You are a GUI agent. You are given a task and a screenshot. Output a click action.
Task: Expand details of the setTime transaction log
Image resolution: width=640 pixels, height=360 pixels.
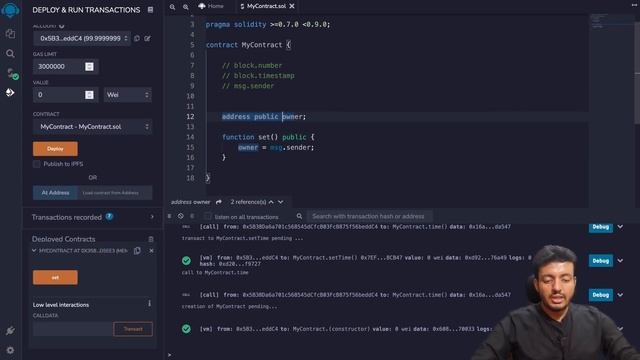[x=620, y=260]
